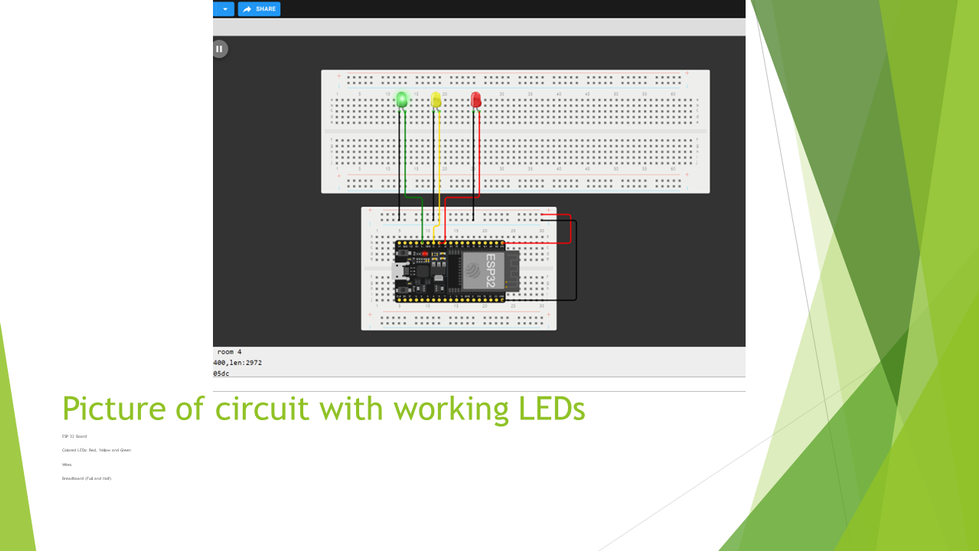Click the 'Breadboard (Full and Half)' text
979x551 pixels.
(86, 479)
